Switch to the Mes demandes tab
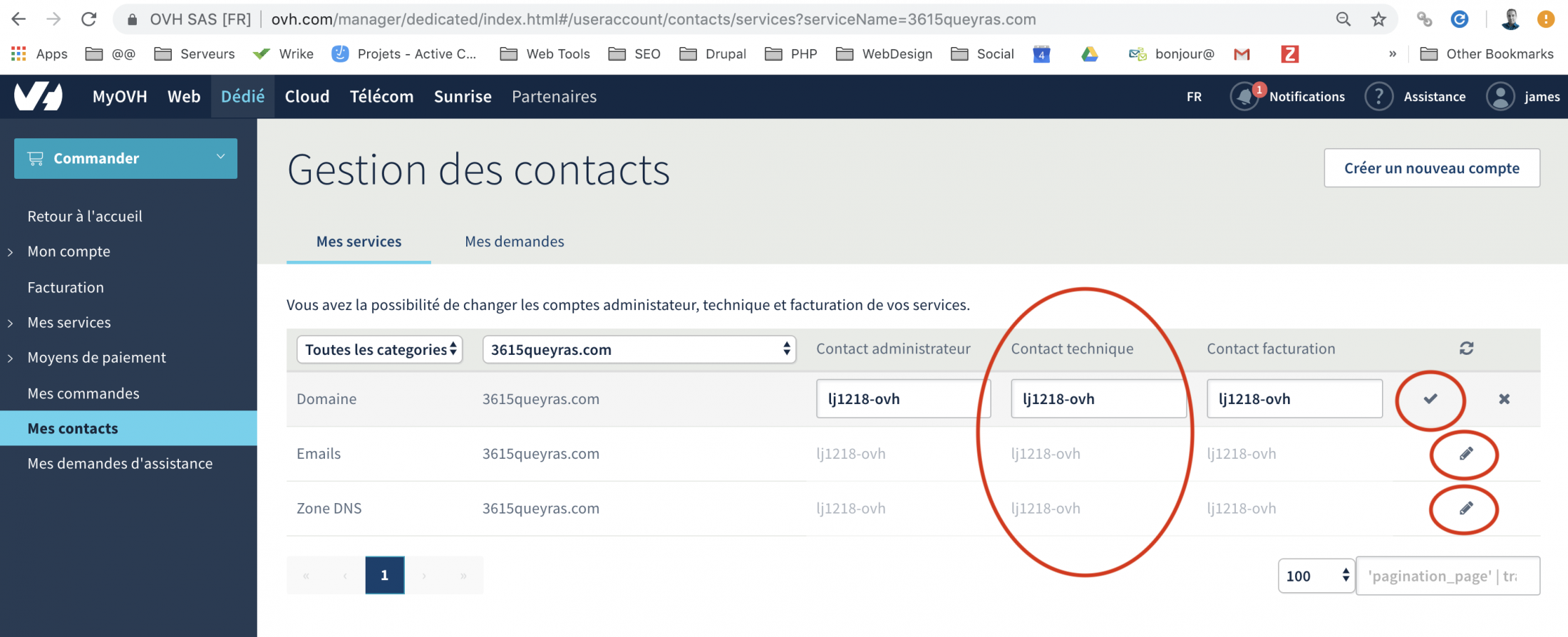The image size is (1568, 637). [514, 242]
